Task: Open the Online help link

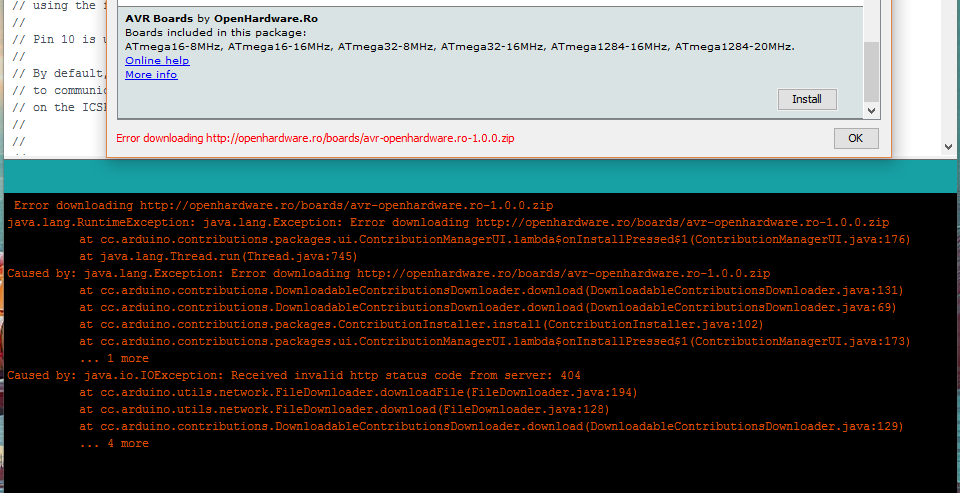Action: pos(157,61)
